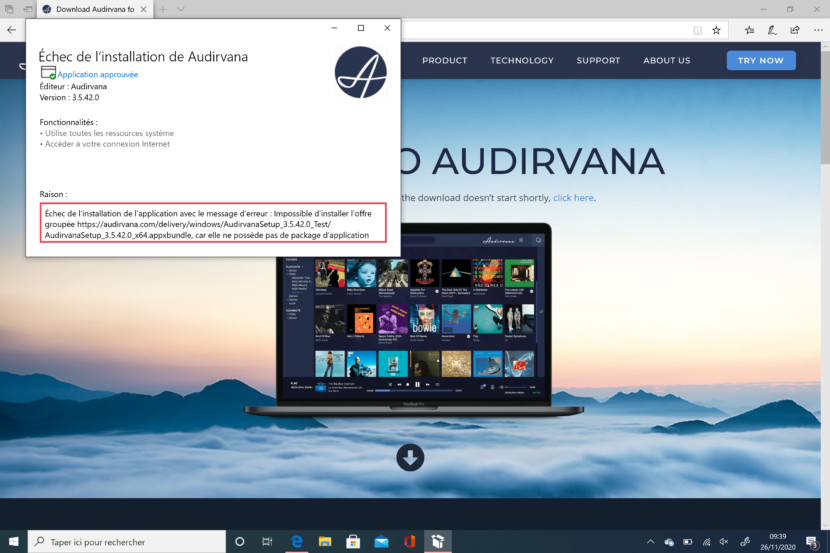Image resolution: width=830 pixels, height=553 pixels.
Task: Click the muted volume tray icon
Action: [724, 541]
